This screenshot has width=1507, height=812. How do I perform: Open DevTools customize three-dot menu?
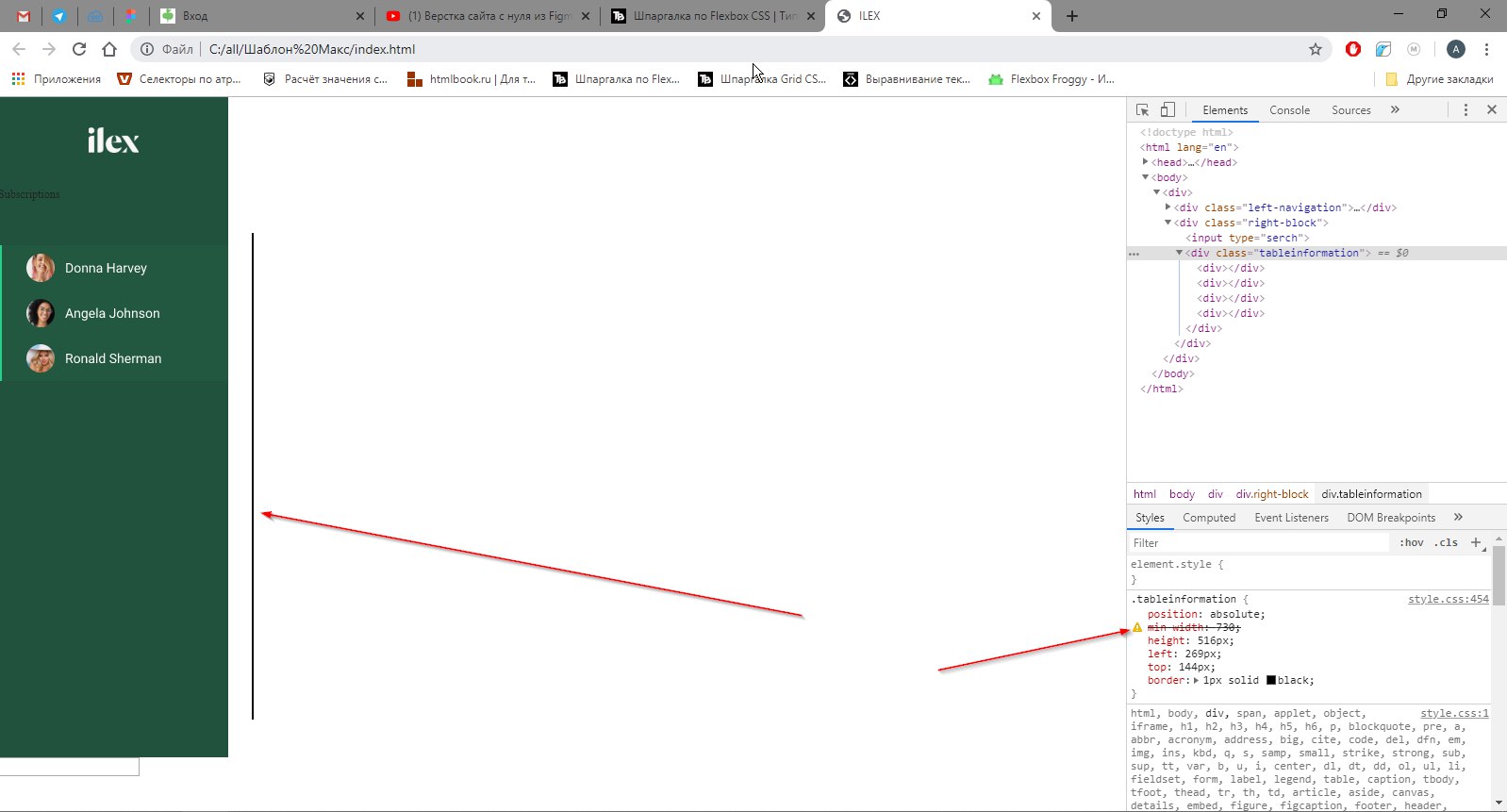pos(1466,110)
